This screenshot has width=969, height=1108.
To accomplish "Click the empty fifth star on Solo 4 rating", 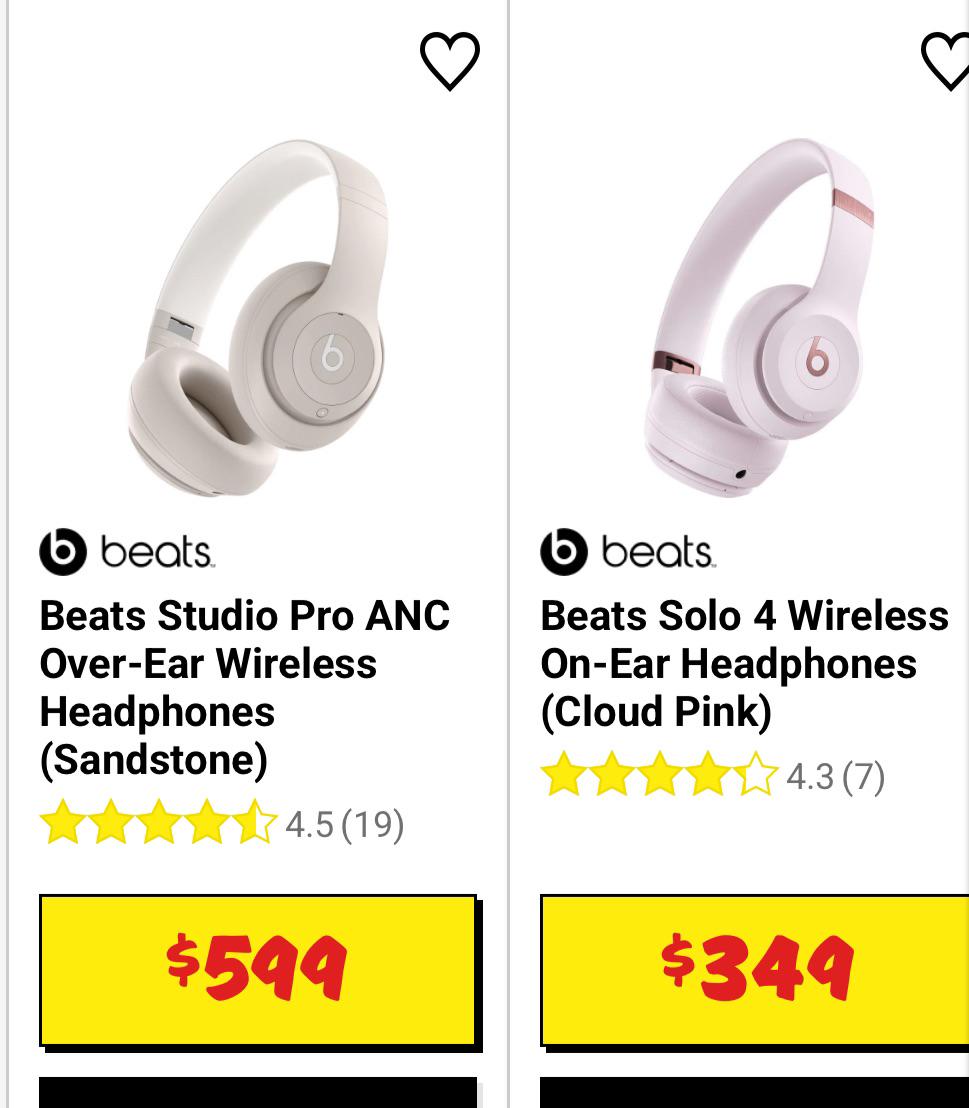I will coord(755,774).
